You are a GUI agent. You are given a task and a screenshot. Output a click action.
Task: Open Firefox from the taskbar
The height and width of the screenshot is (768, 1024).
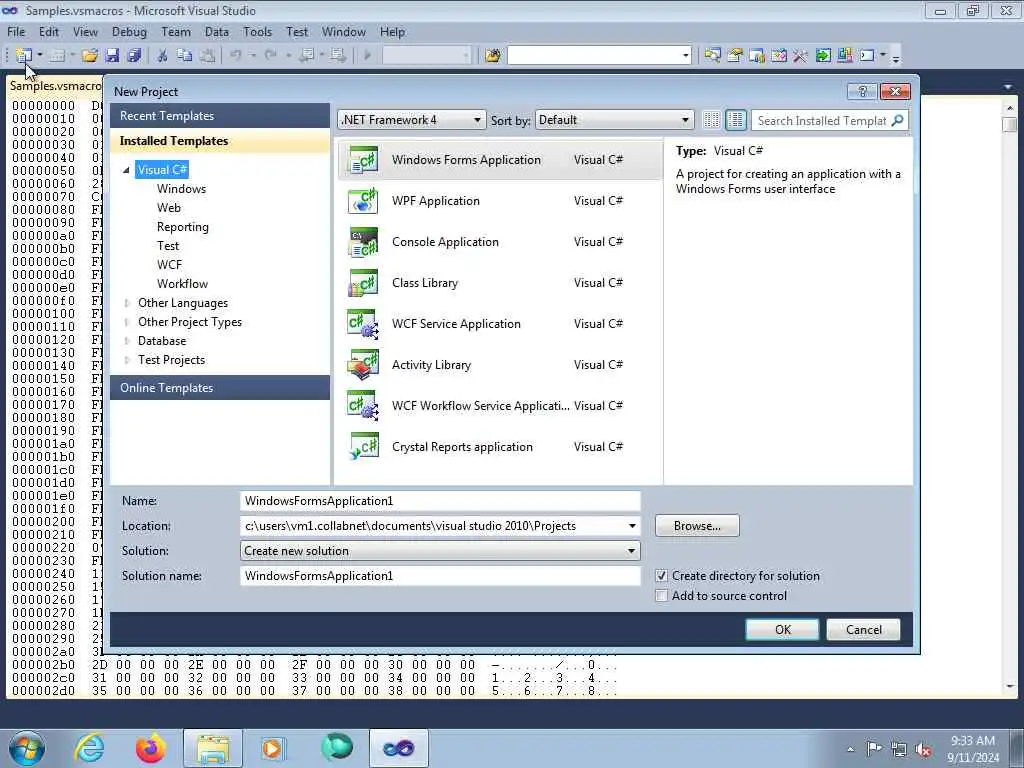[150, 748]
